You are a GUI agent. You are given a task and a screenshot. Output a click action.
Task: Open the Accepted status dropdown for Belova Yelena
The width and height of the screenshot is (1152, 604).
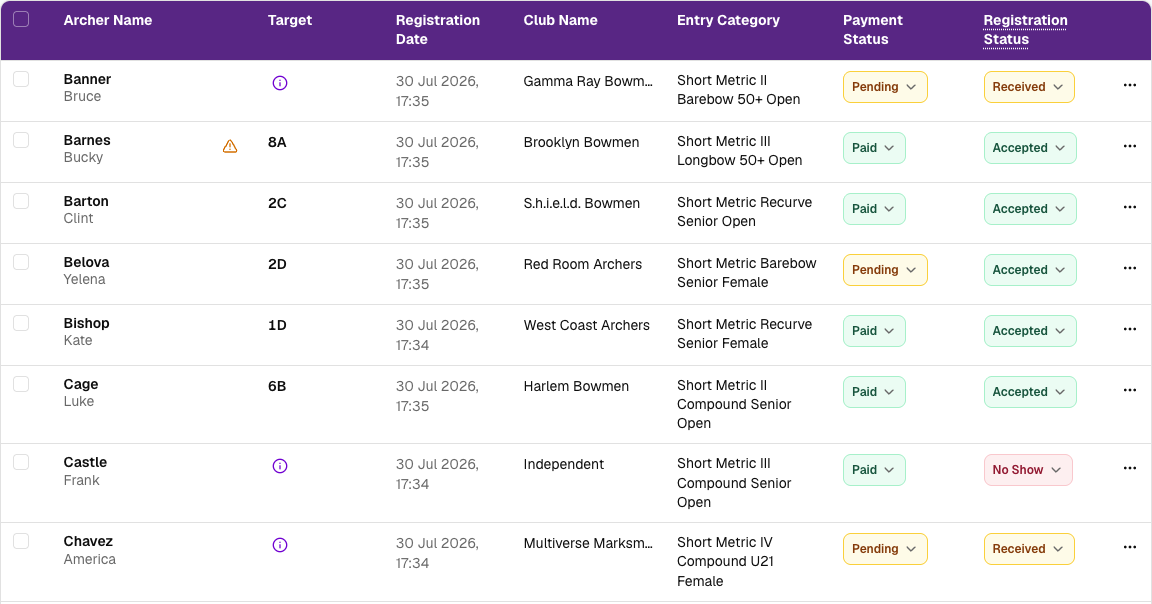coord(1030,270)
